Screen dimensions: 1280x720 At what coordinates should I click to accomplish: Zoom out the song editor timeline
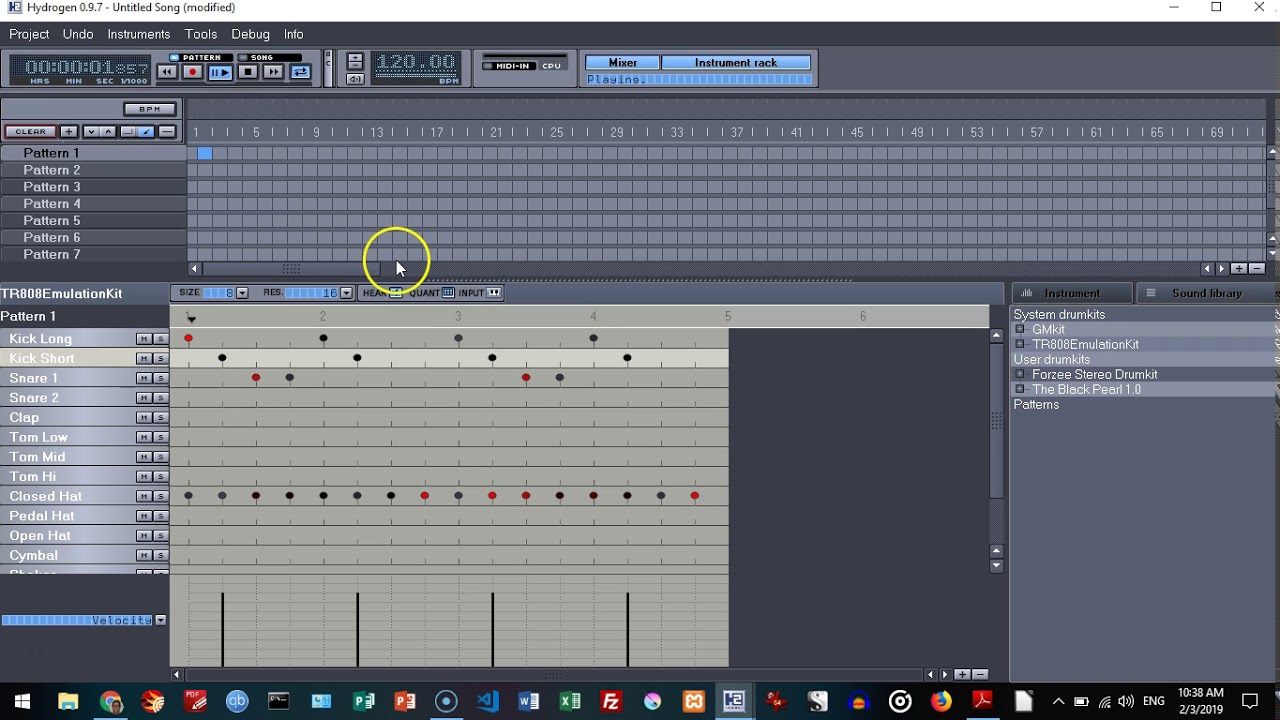1257,269
